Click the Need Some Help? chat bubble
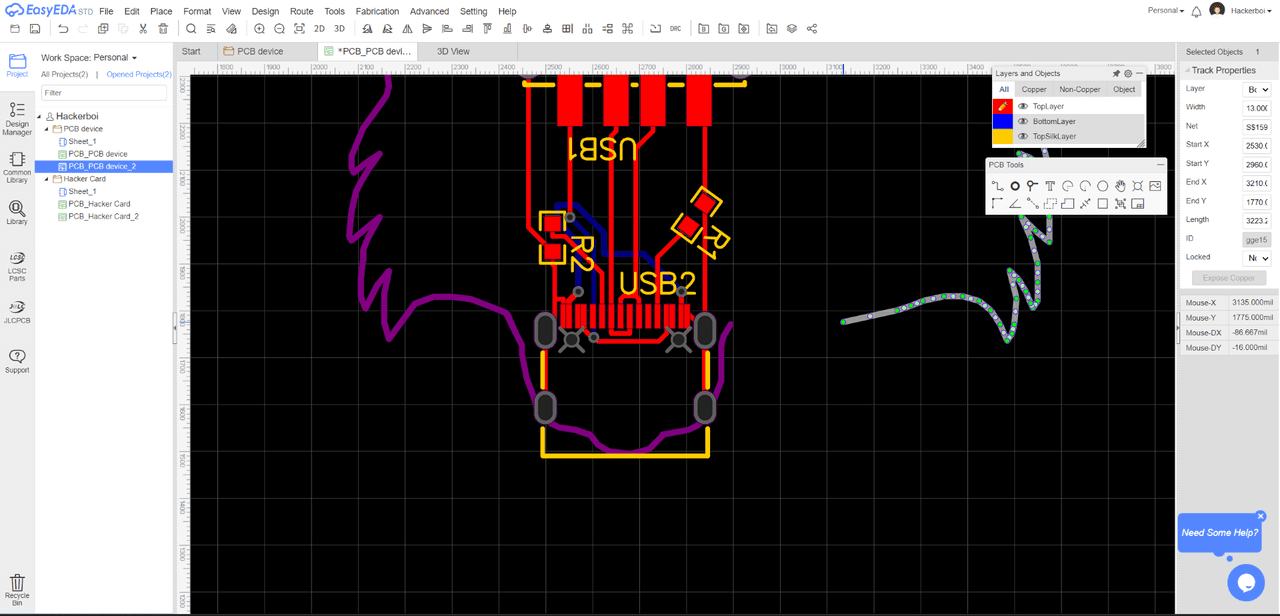This screenshot has height=616, width=1280. pos(1219,533)
